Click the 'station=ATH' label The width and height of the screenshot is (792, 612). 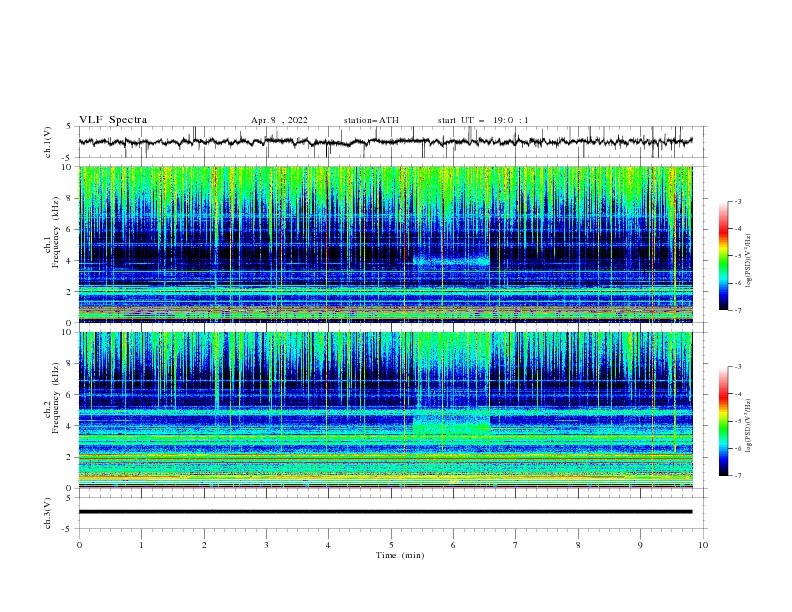tap(371, 120)
